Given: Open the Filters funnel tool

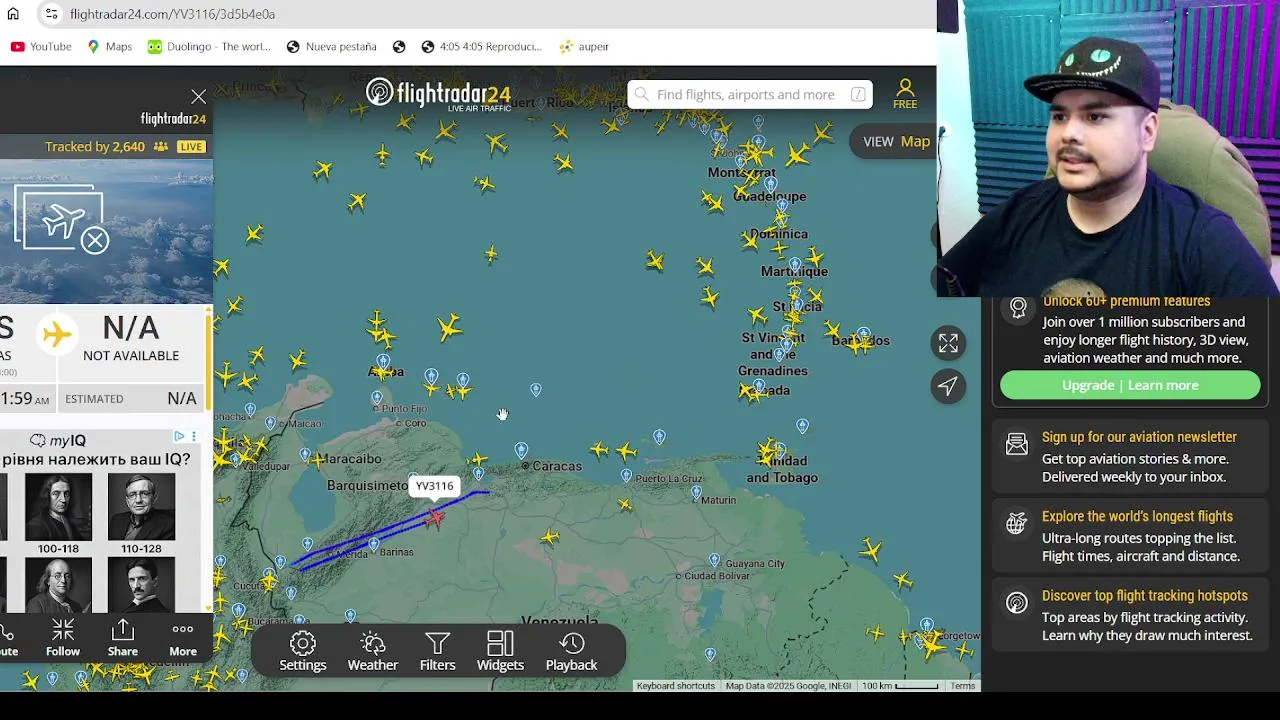Looking at the screenshot, I should tap(437, 651).
